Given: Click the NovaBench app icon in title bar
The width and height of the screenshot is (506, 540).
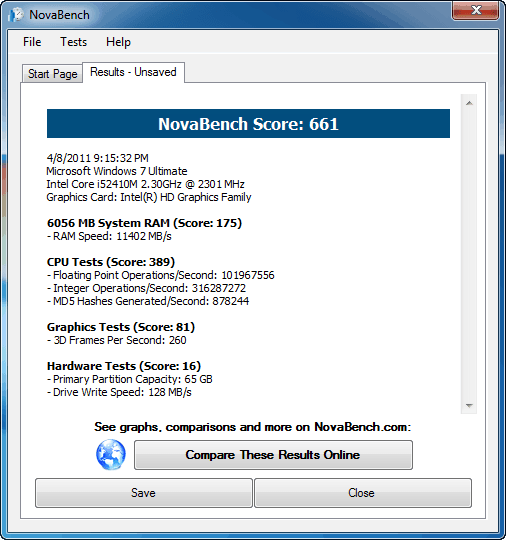Looking at the screenshot, I should tap(16, 15).
